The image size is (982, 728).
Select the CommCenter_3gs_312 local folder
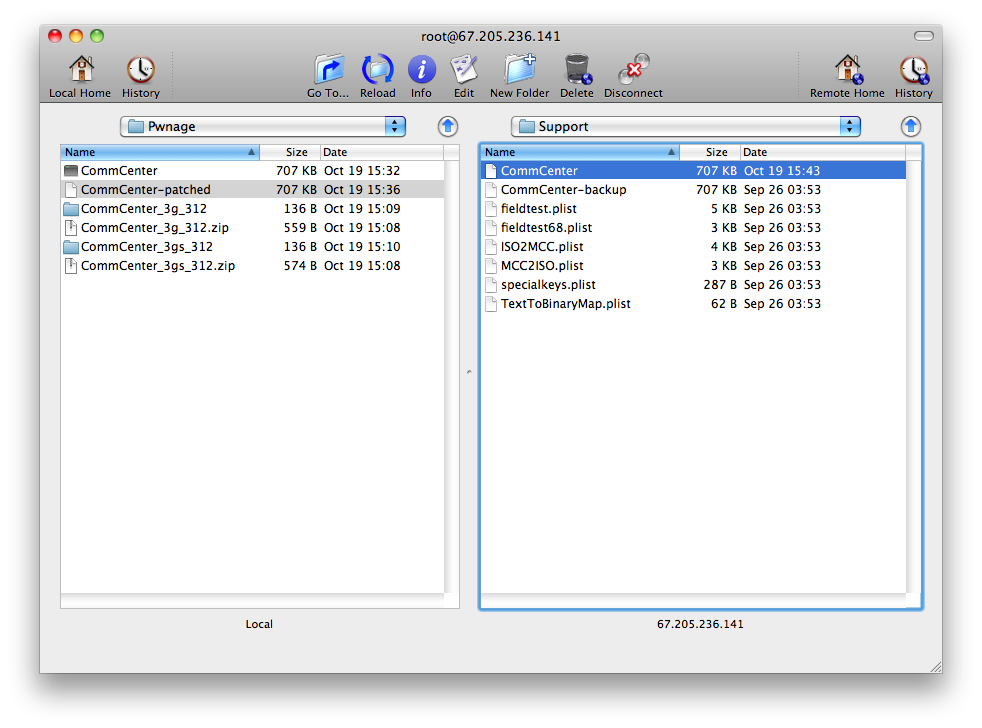[146, 247]
